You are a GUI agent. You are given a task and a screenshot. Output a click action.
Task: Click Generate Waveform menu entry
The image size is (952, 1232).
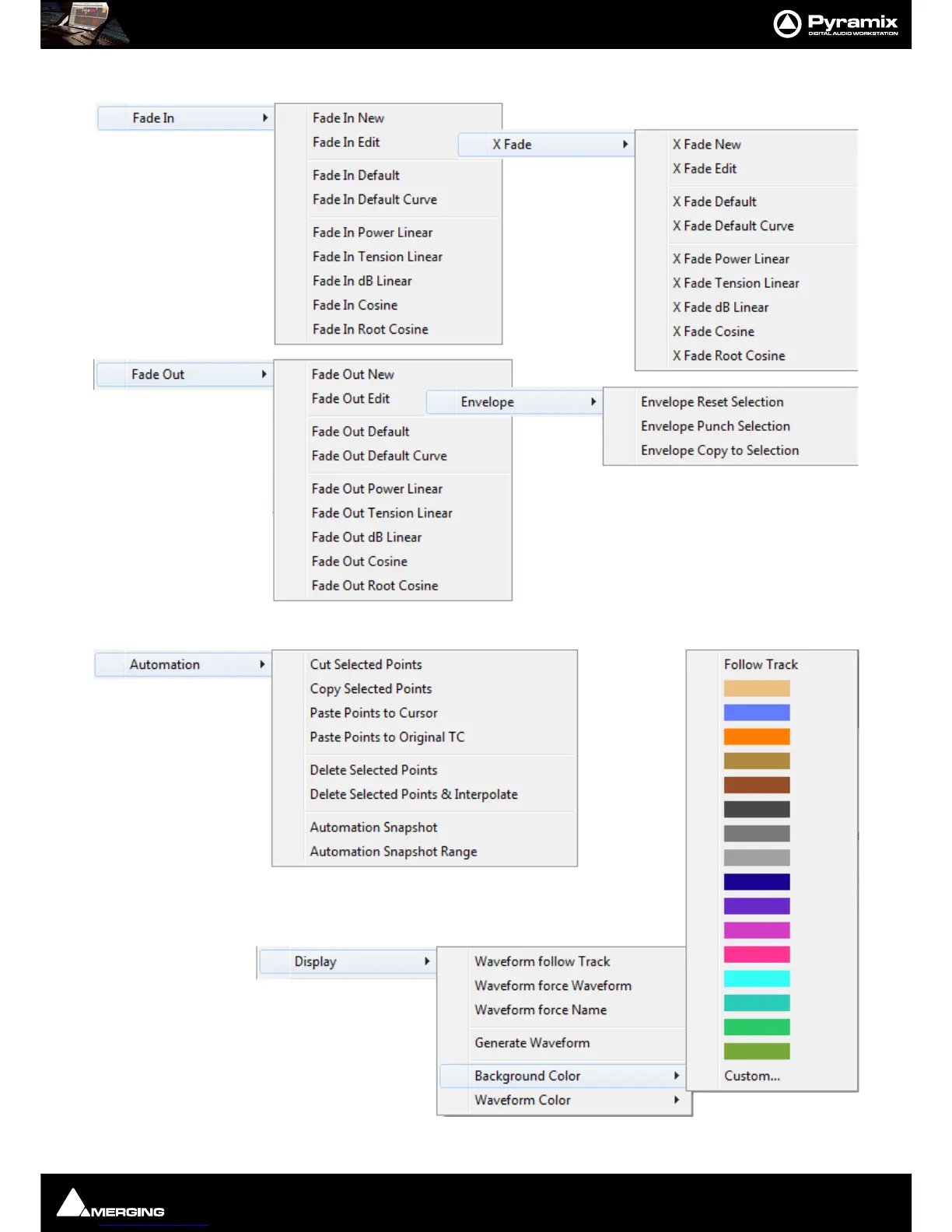pos(532,1043)
